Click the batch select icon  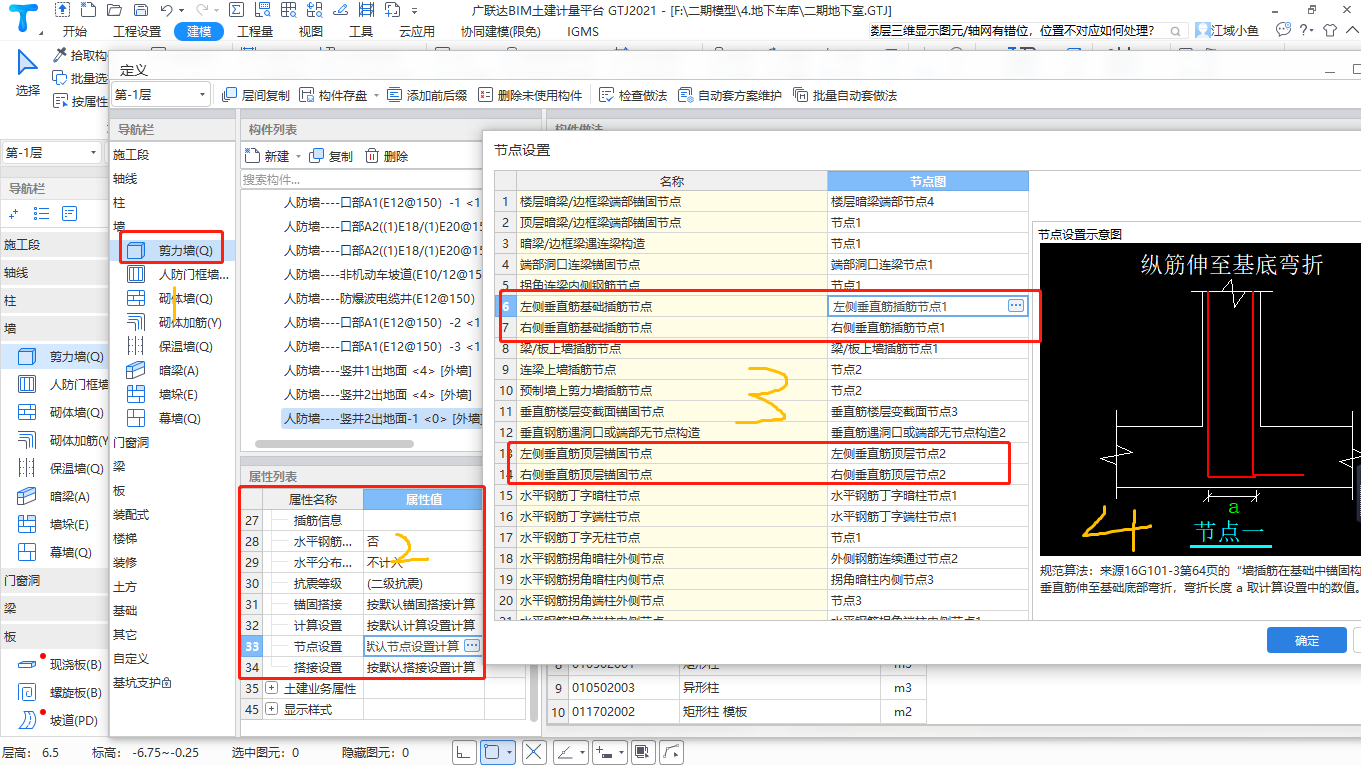60,78
